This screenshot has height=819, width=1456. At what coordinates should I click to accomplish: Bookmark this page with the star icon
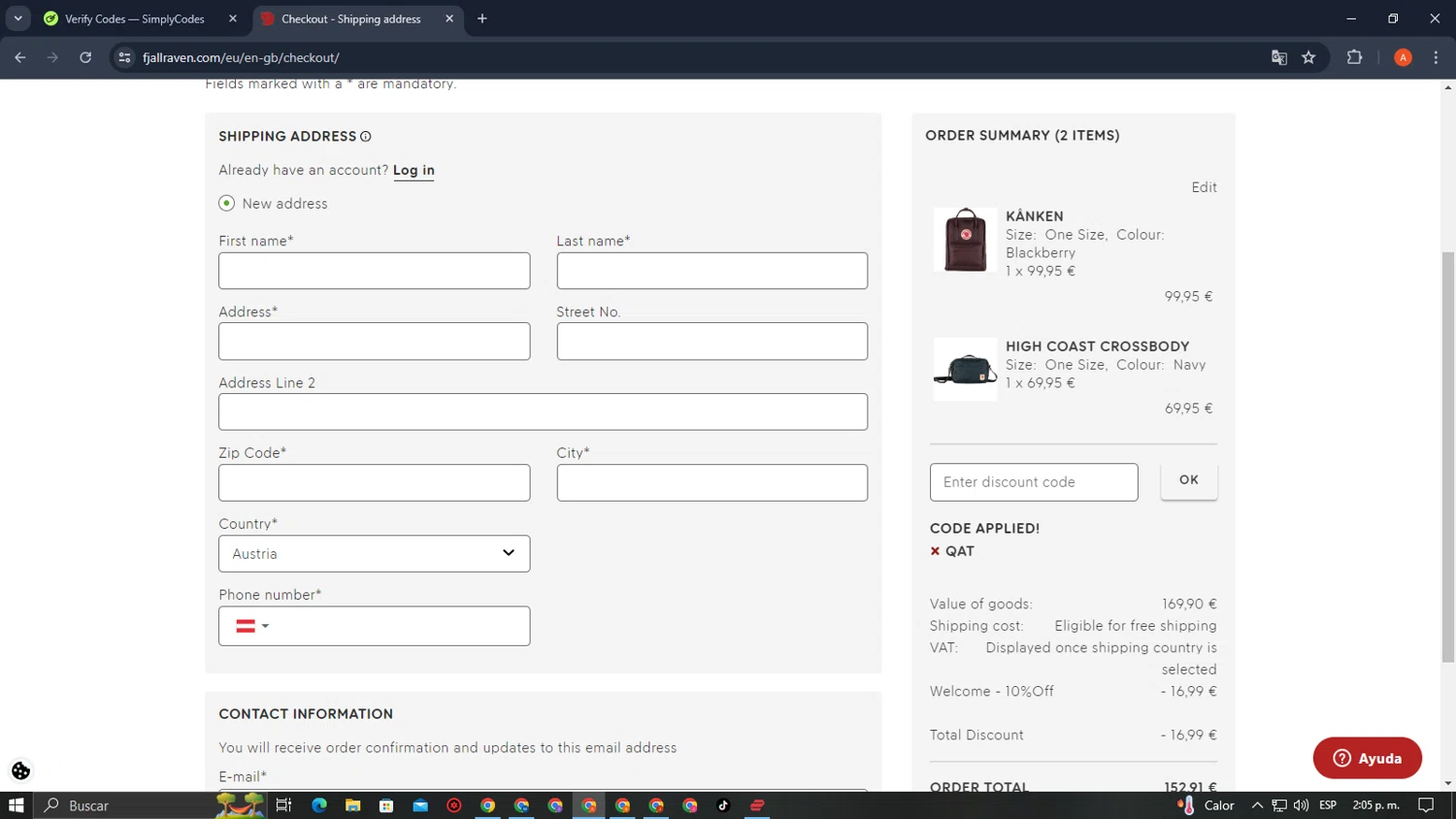pos(1308,57)
